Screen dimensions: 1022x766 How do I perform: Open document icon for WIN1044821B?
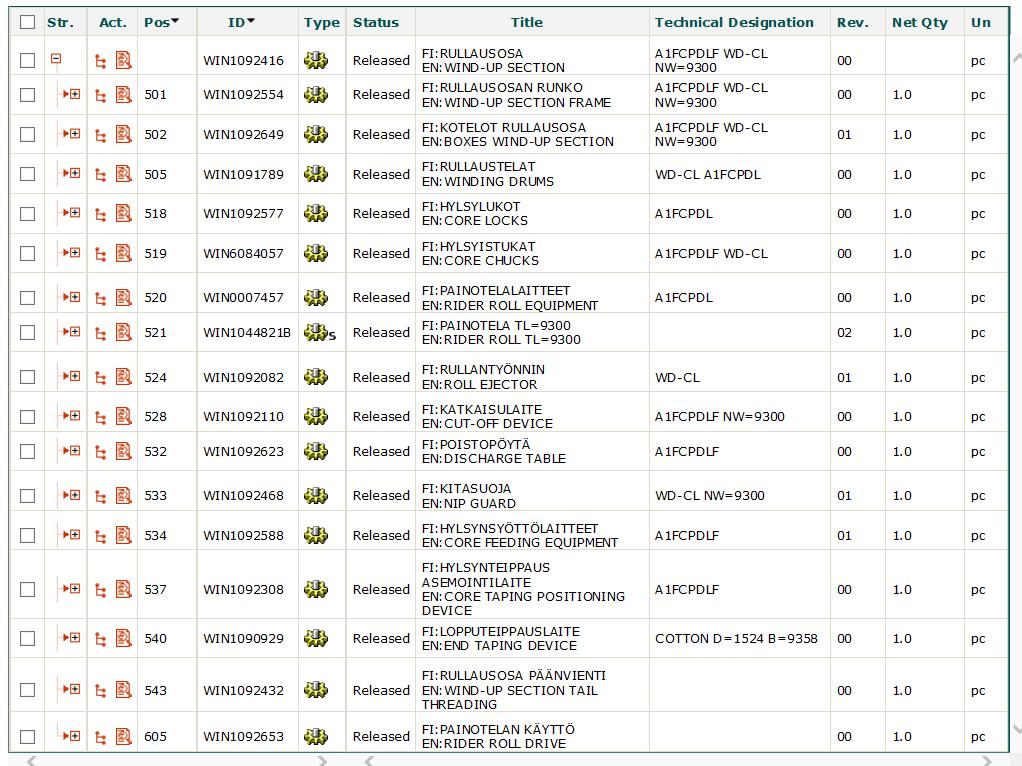[x=123, y=332]
